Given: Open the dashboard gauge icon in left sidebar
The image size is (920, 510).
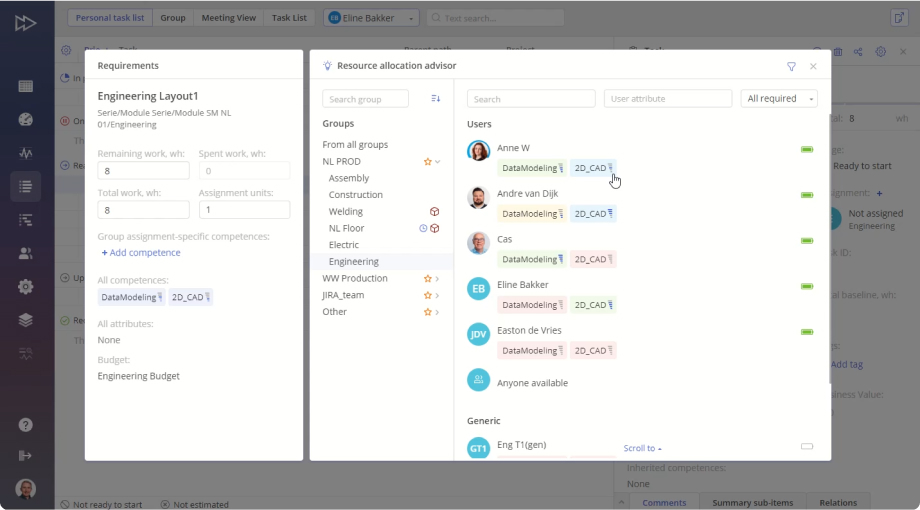Looking at the screenshot, I should (x=25, y=120).
